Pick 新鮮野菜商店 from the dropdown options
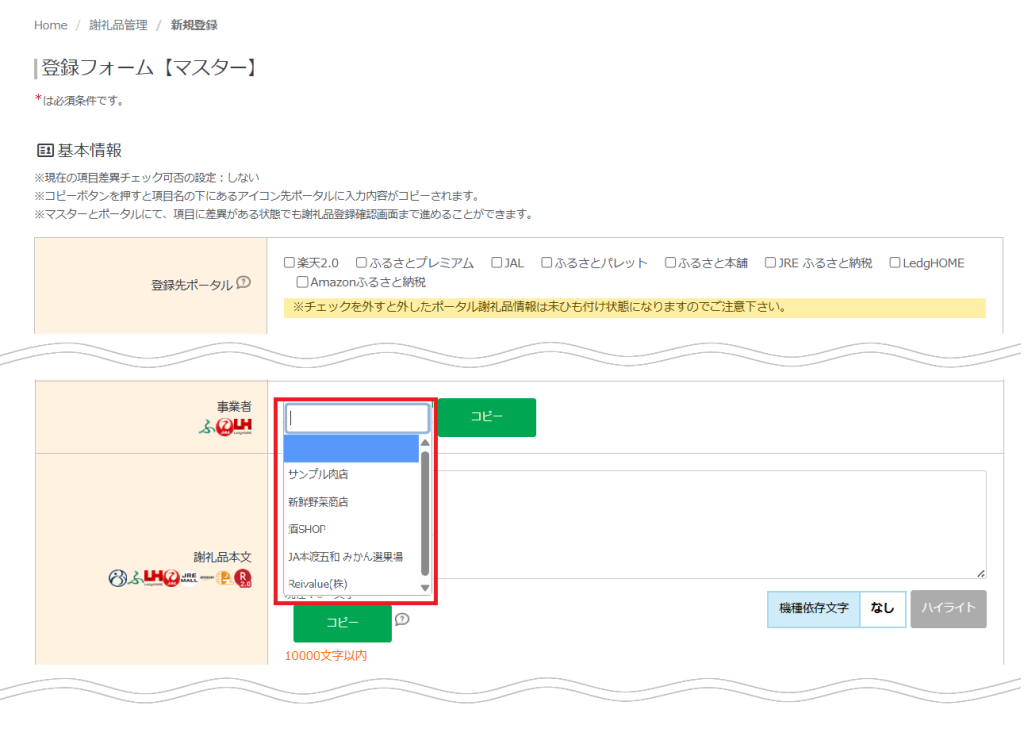This screenshot has height=744, width=1024. pyautogui.click(x=318, y=502)
